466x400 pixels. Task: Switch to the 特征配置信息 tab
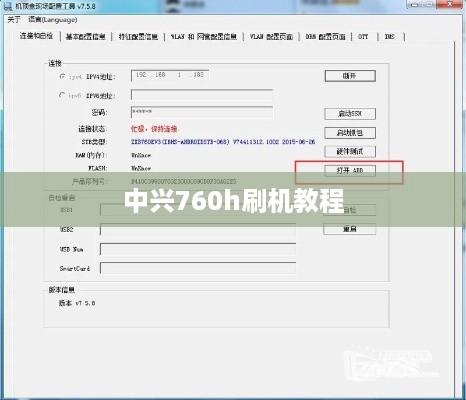pos(138,37)
